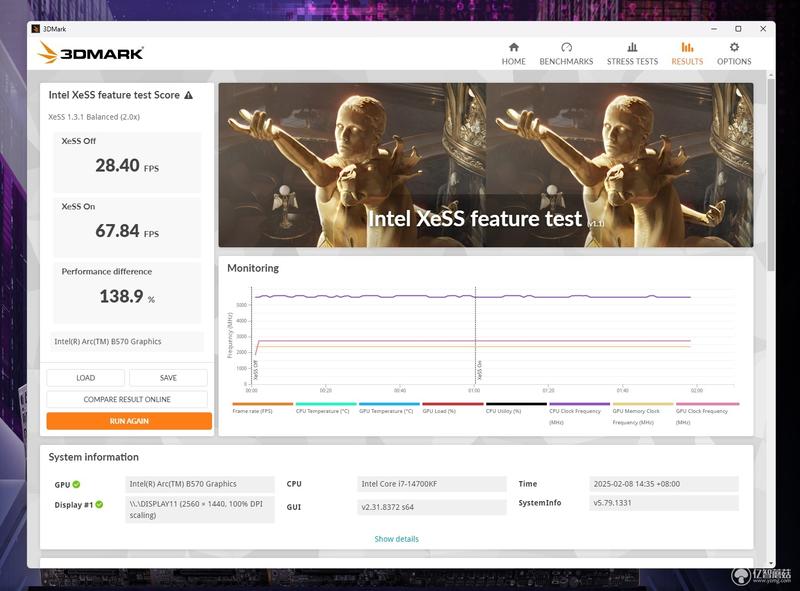Screen dimensions: 800x591
Task: Click the Intel XeSS feature test banner image
Action: click(486, 165)
